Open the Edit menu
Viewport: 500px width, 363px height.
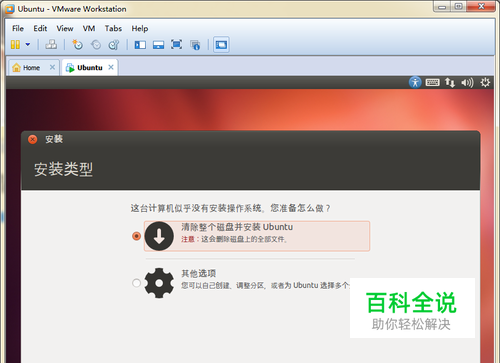[40, 29]
